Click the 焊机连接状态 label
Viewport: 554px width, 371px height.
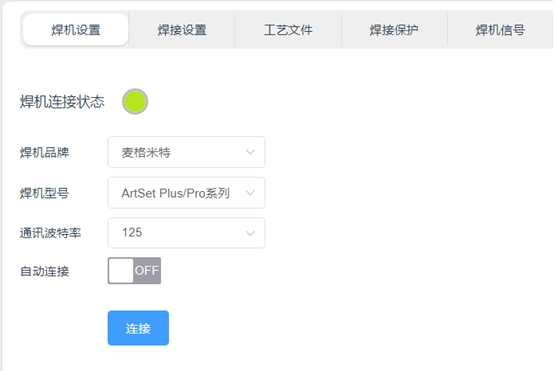pyautogui.click(x=62, y=102)
